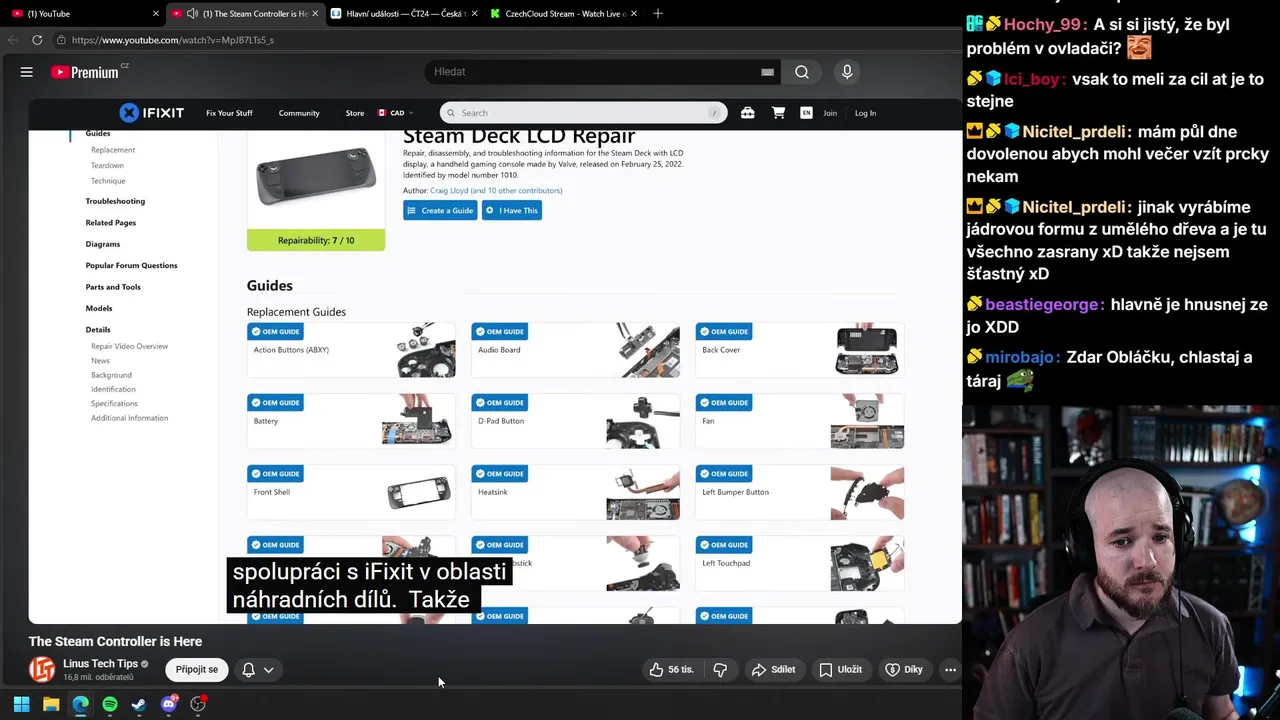Open the Fan guide card
This screenshot has width=1280, height=720.
(800, 421)
